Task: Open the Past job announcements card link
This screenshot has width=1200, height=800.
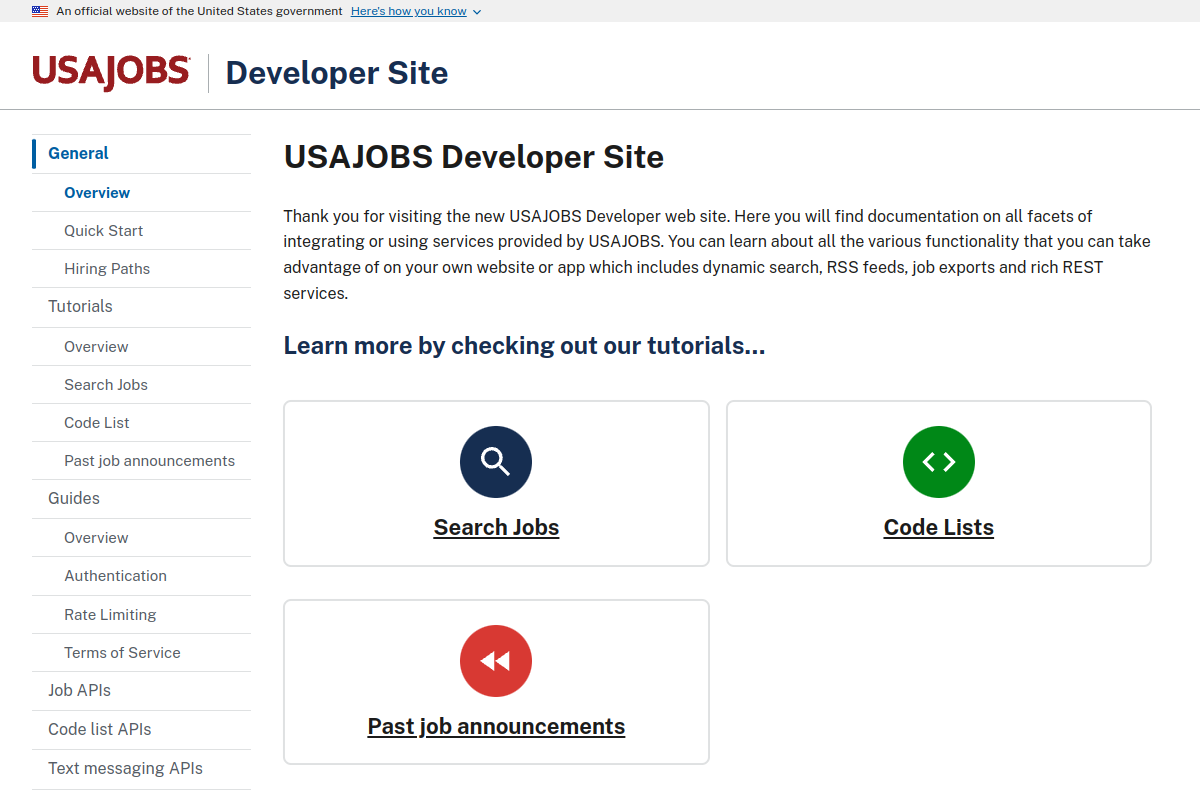Action: (x=496, y=726)
